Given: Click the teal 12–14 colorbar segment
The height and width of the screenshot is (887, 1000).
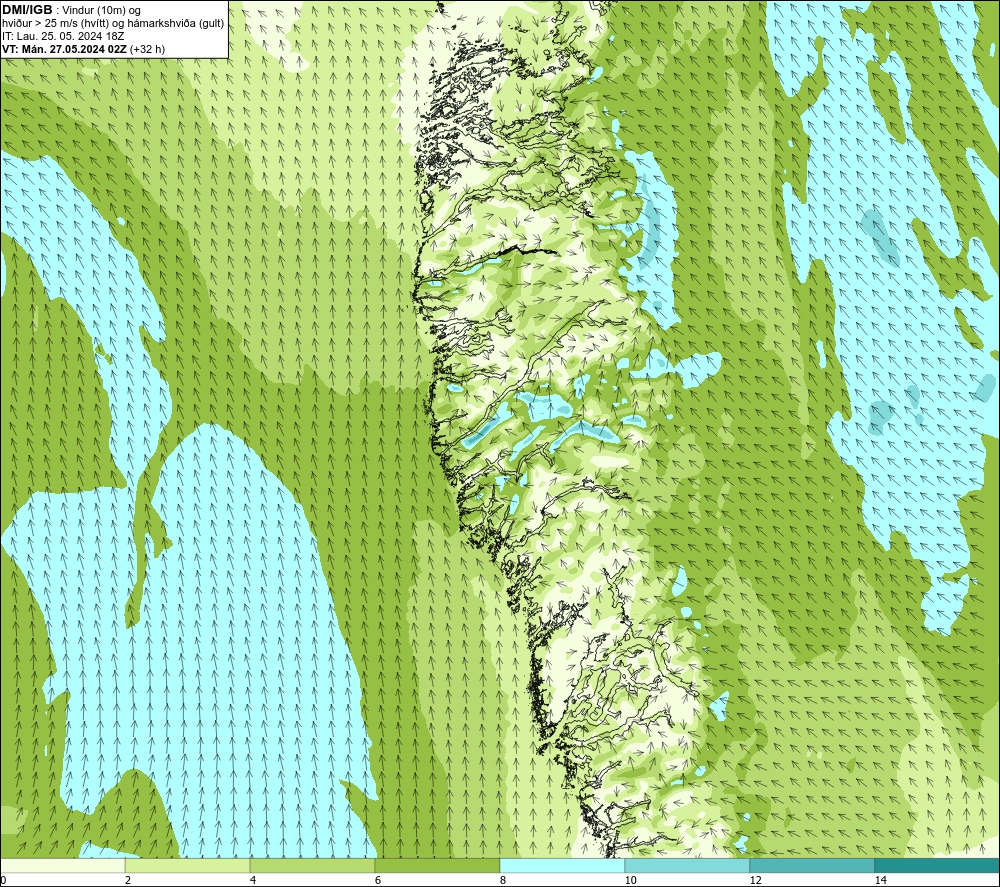Looking at the screenshot, I should coord(812,865).
